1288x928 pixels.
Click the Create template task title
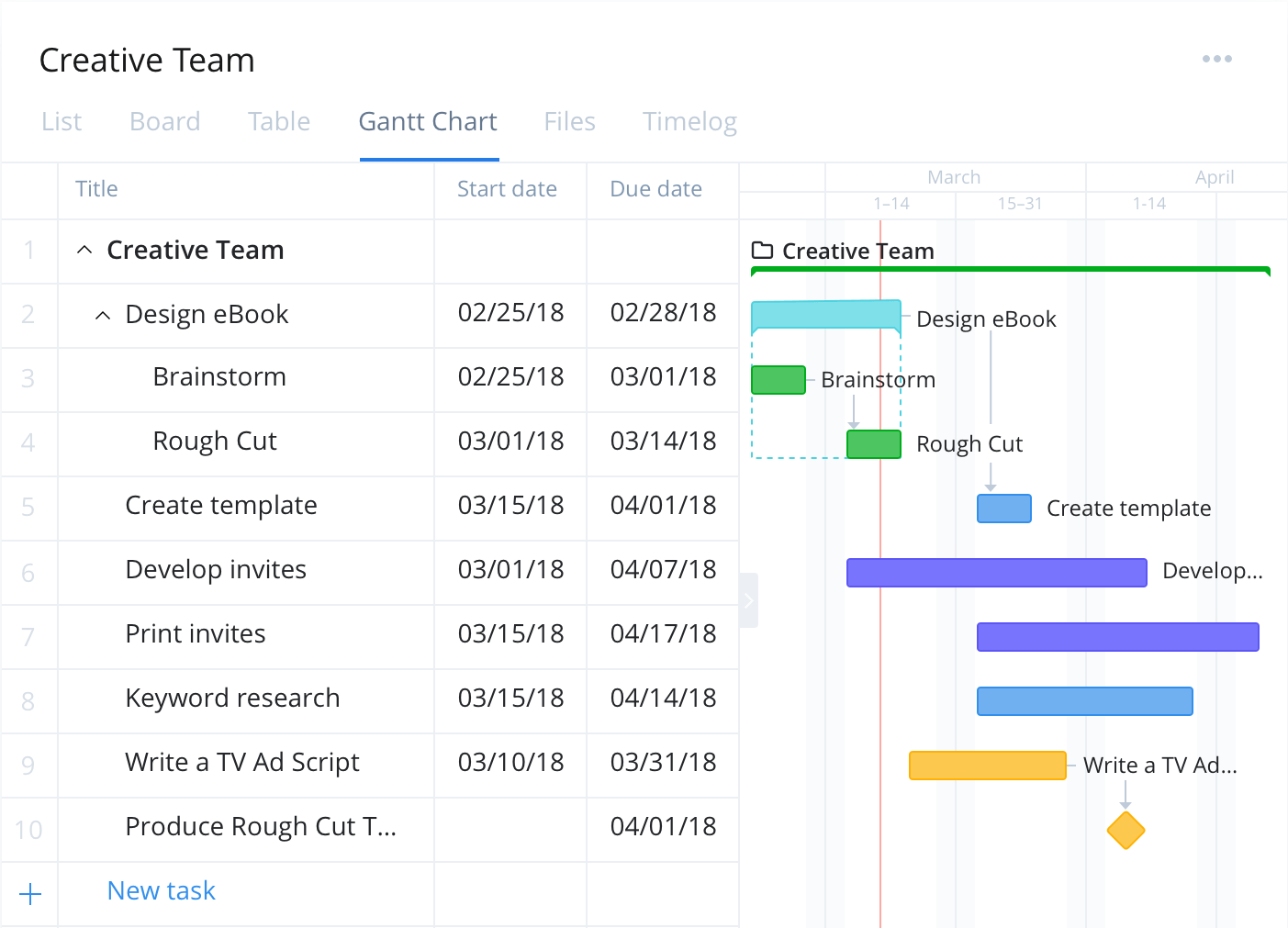click(221, 506)
